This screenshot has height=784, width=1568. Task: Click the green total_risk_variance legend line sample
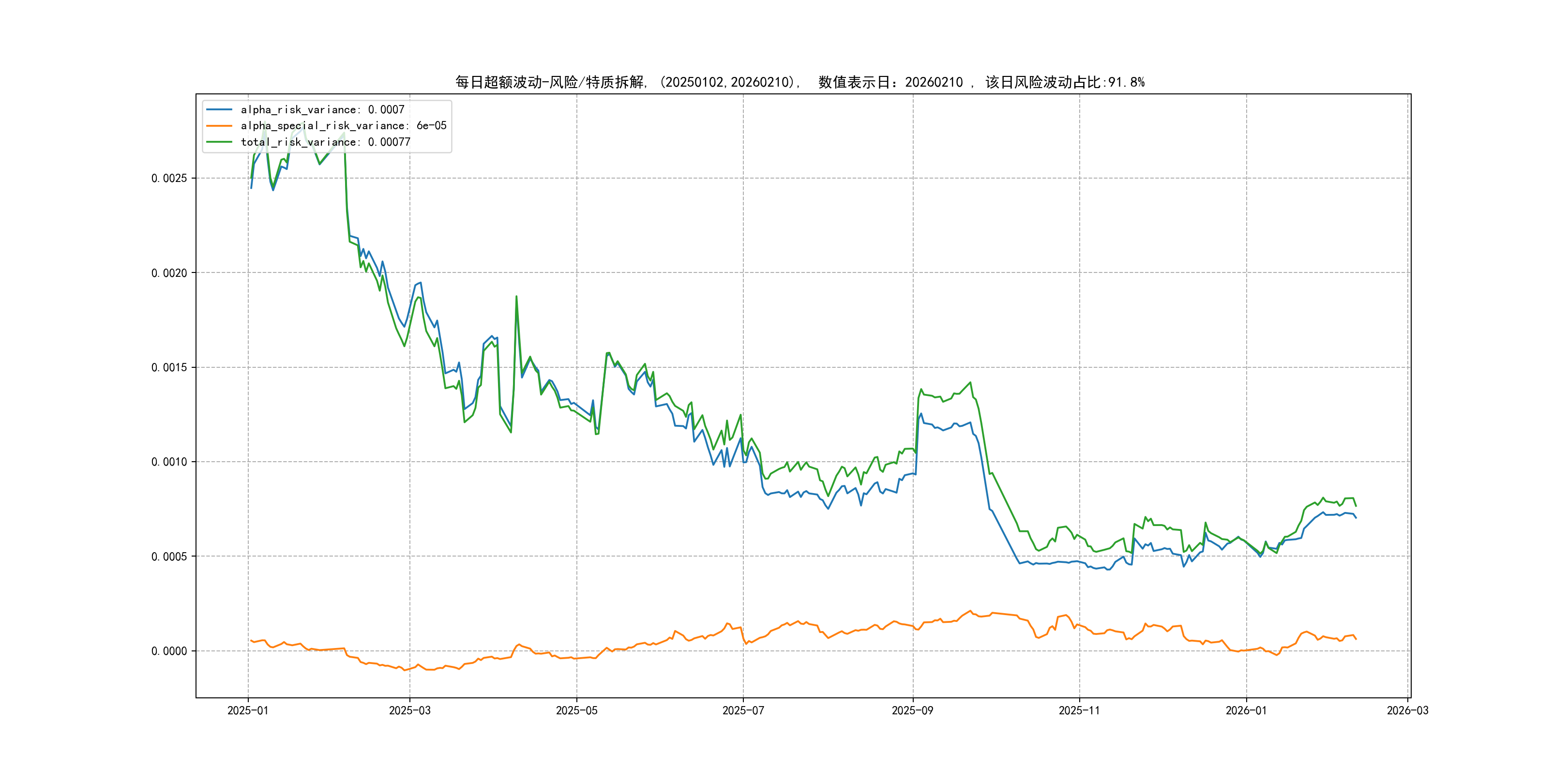[x=219, y=142]
